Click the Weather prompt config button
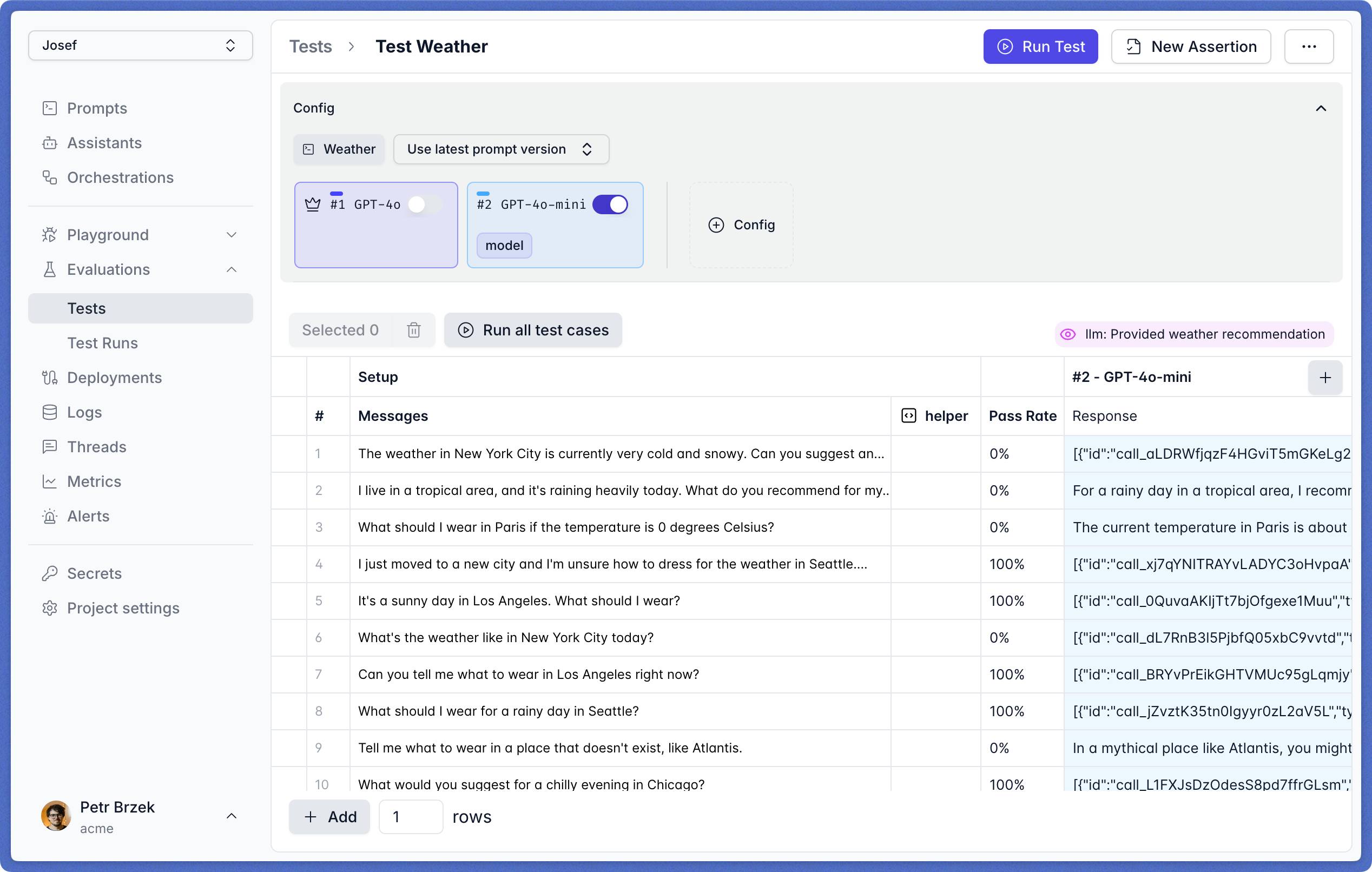 pyautogui.click(x=338, y=149)
